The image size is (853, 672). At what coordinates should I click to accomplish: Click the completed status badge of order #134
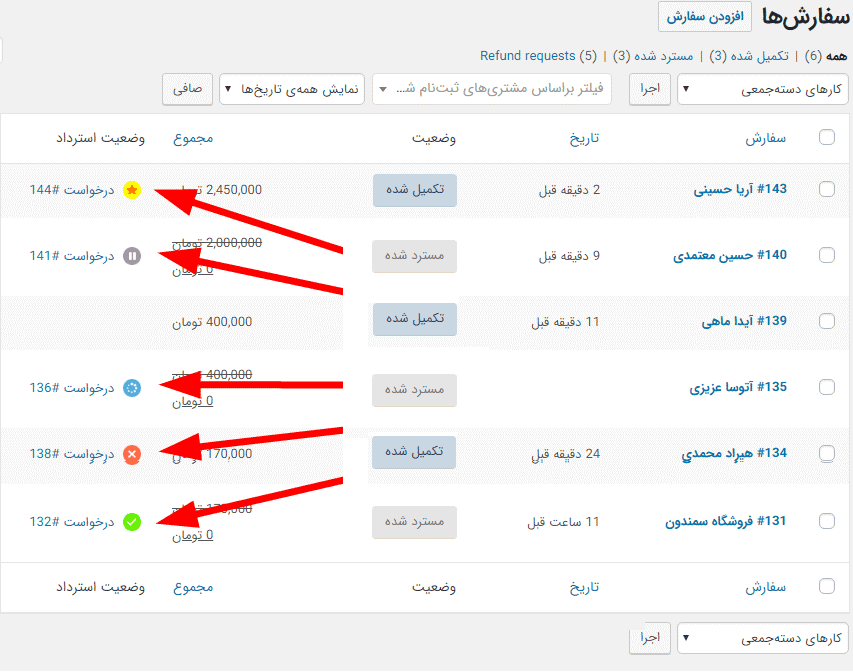click(x=414, y=452)
